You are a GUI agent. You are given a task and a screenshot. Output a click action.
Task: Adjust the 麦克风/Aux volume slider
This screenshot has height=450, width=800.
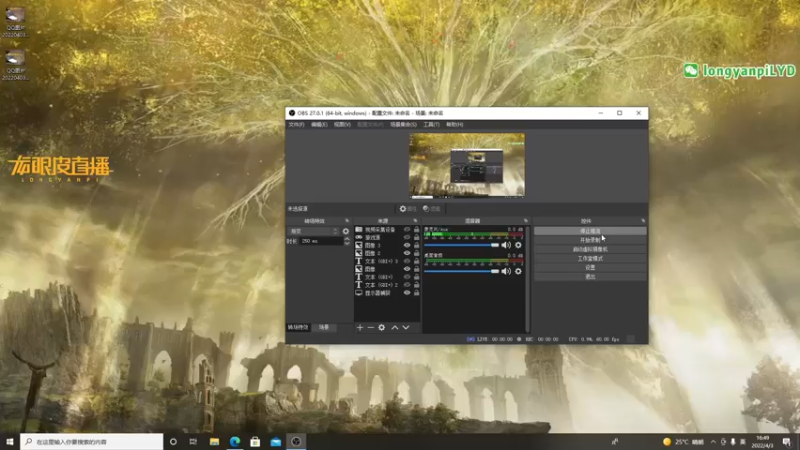coord(462,245)
